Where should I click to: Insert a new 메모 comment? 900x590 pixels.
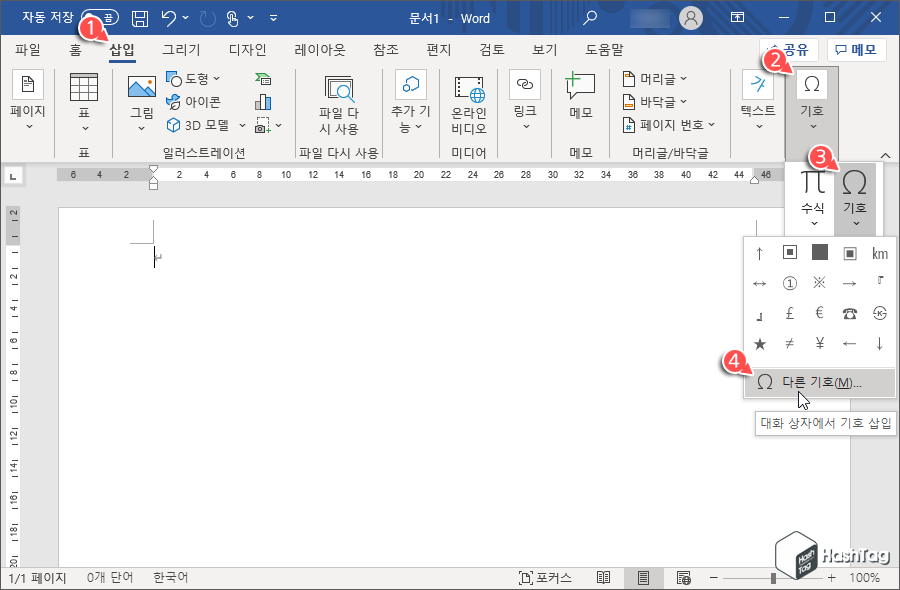[580, 95]
